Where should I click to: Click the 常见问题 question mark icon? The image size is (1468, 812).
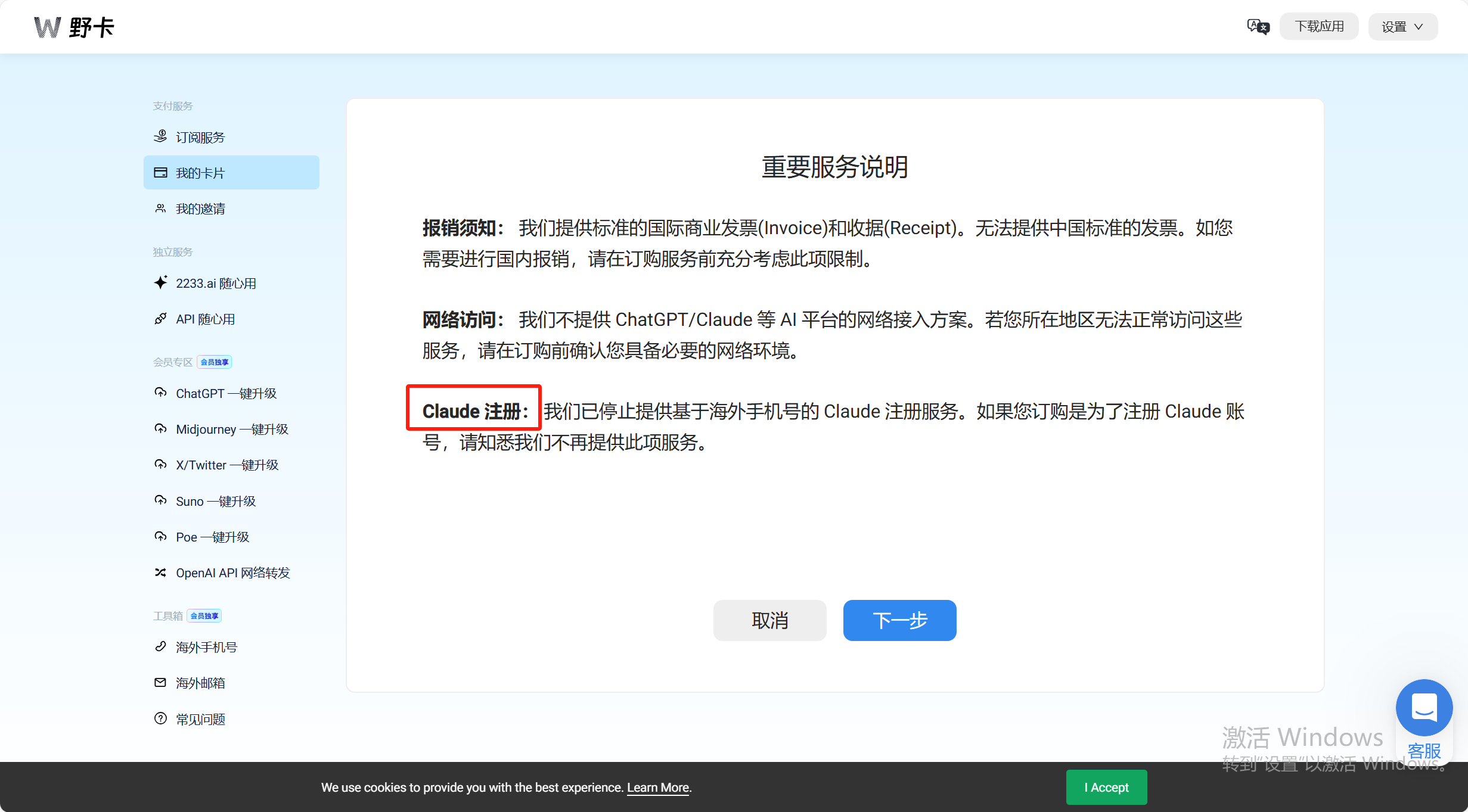click(x=160, y=718)
